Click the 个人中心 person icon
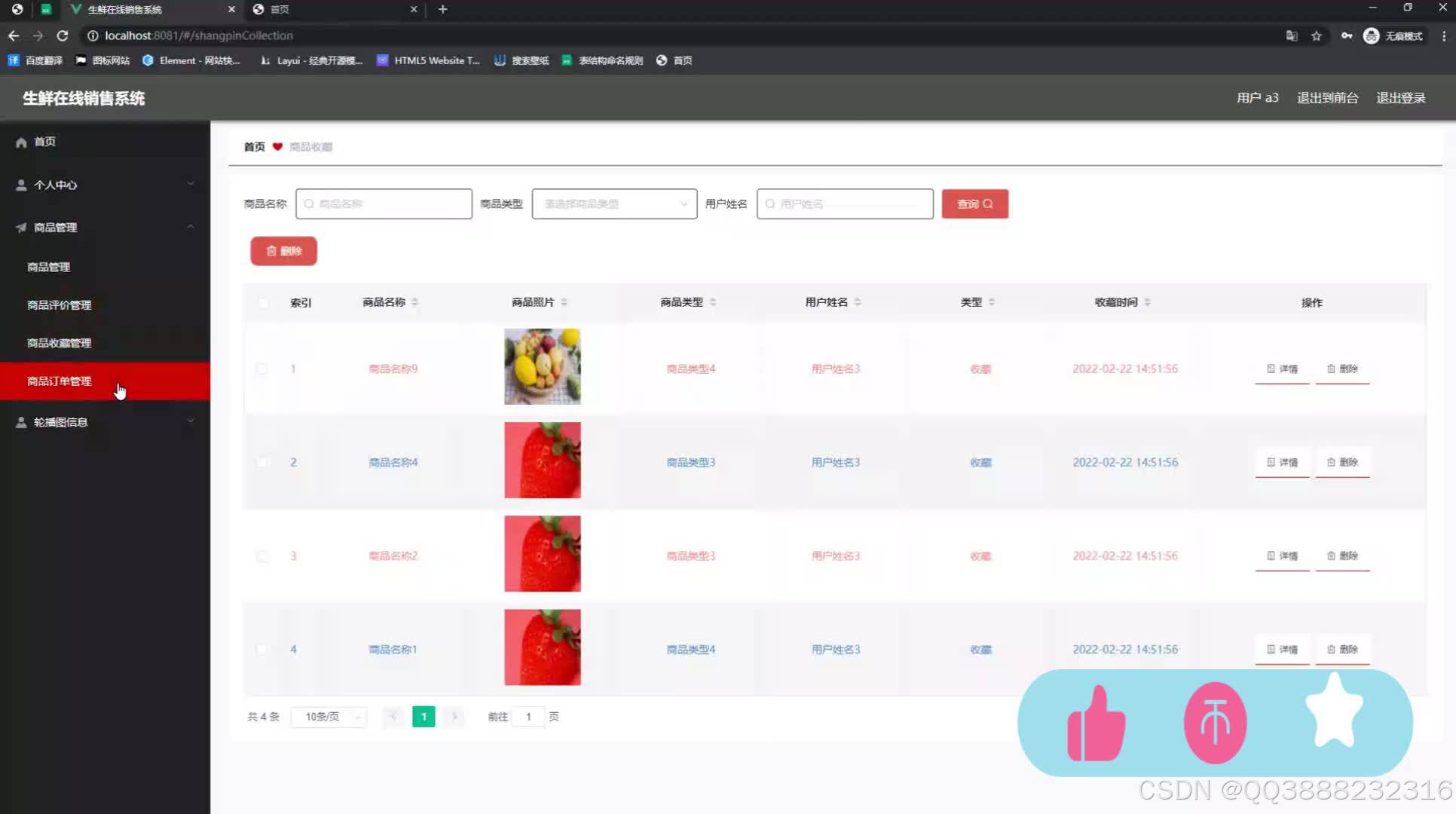 pyautogui.click(x=20, y=185)
